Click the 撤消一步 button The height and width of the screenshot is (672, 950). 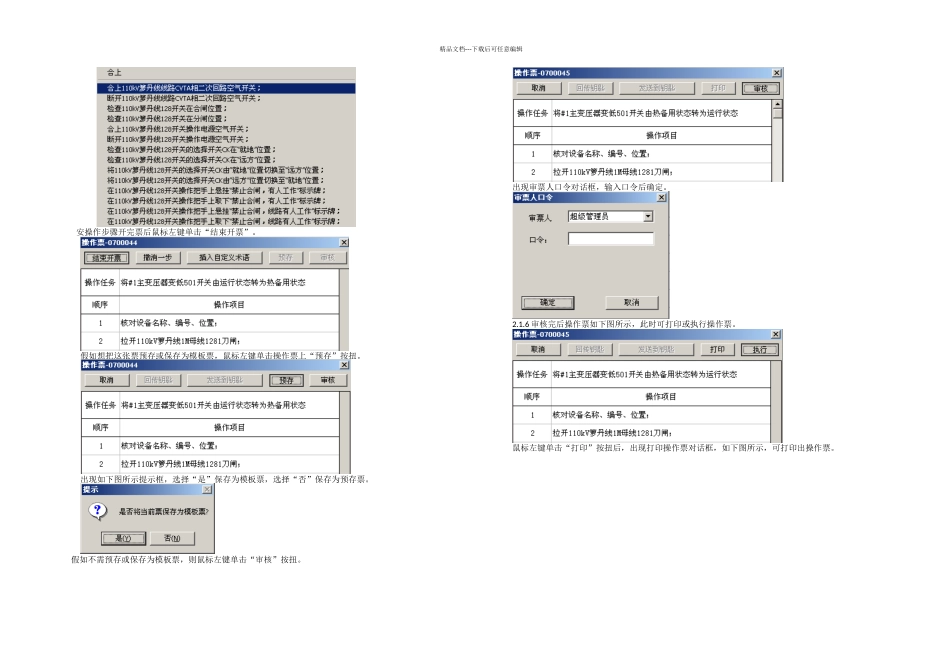[153, 257]
